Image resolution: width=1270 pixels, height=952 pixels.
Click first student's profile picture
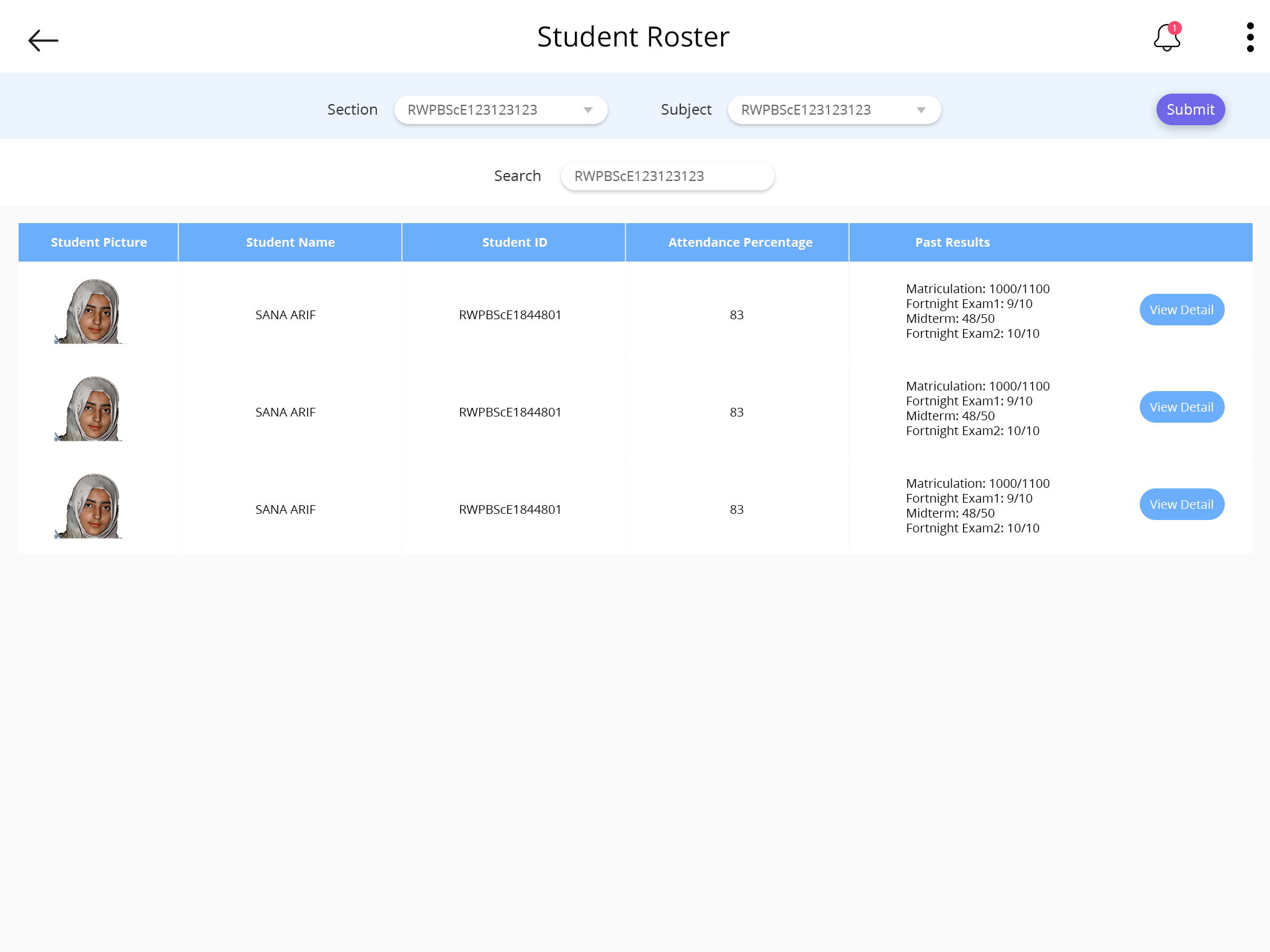(92, 311)
